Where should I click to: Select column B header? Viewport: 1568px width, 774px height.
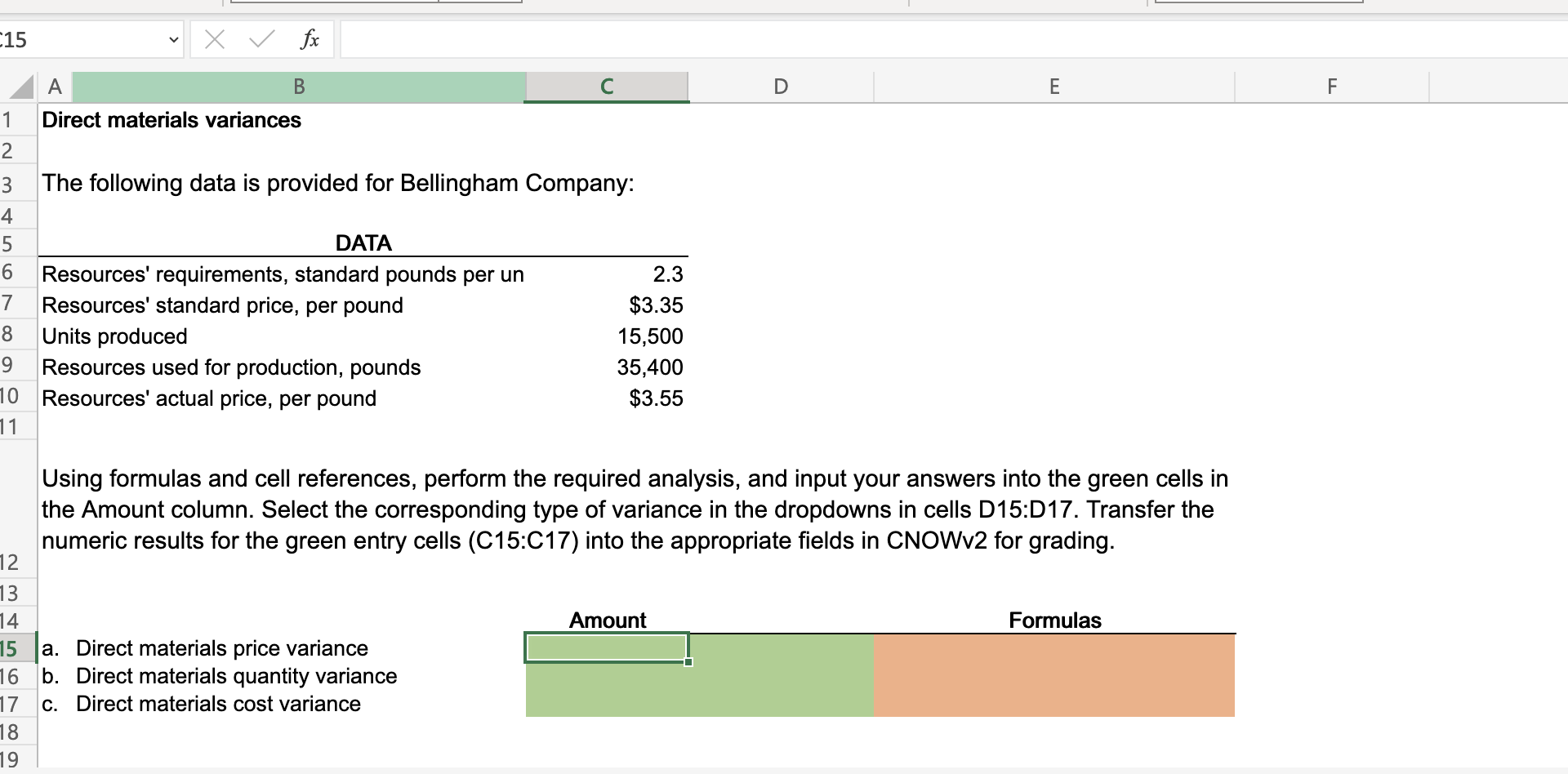click(299, 87)
